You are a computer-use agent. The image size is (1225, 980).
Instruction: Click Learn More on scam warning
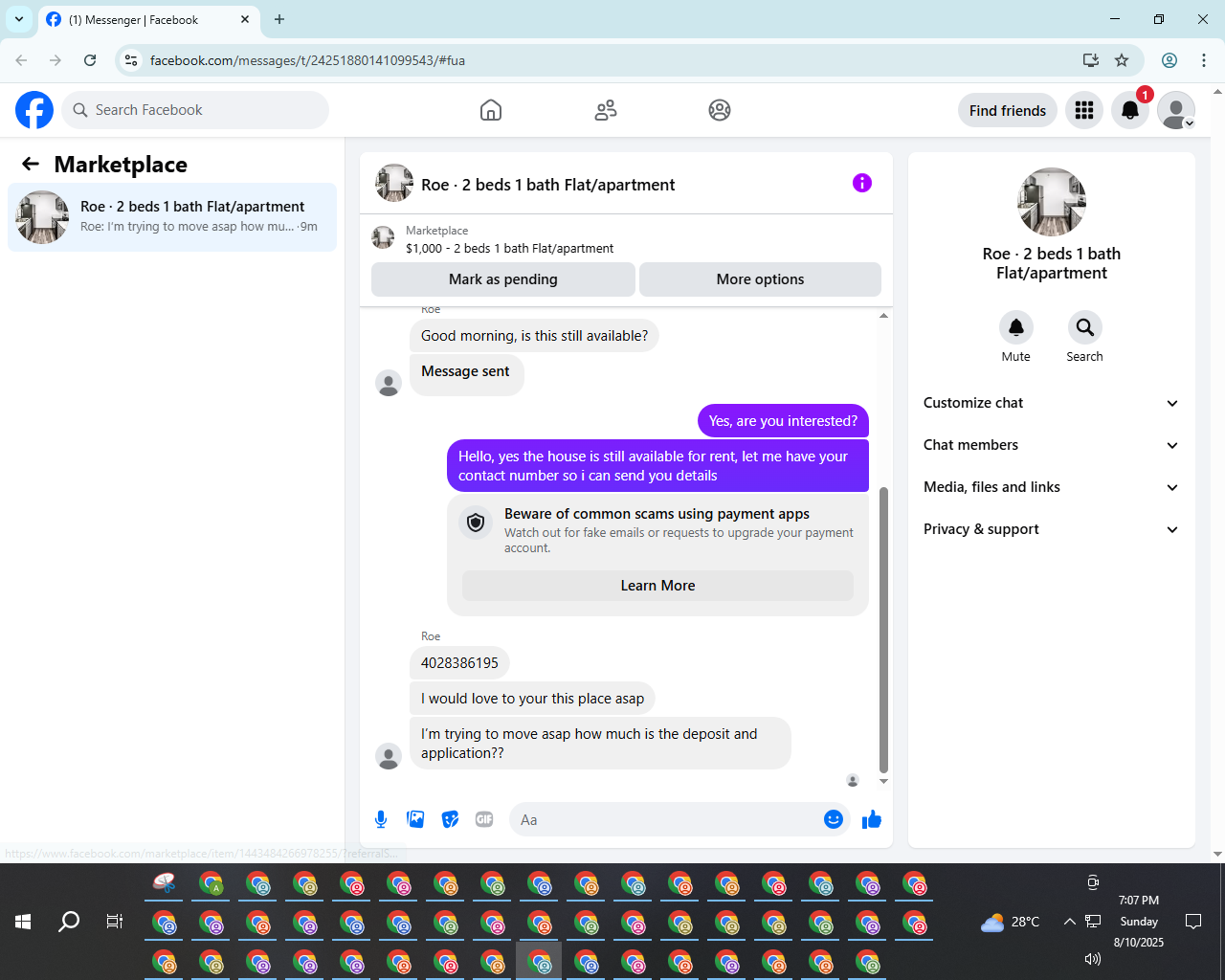click(x=657, y=586)
